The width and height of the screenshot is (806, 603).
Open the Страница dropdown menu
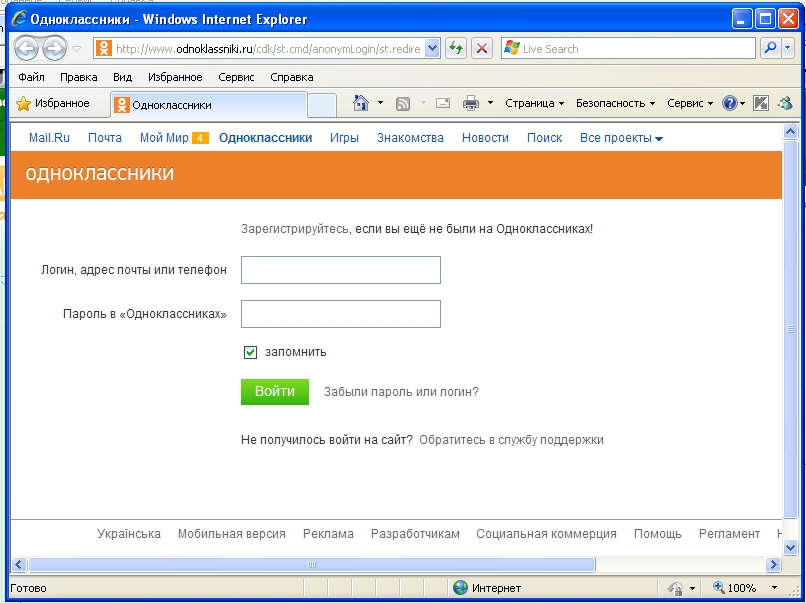point(535,103)
